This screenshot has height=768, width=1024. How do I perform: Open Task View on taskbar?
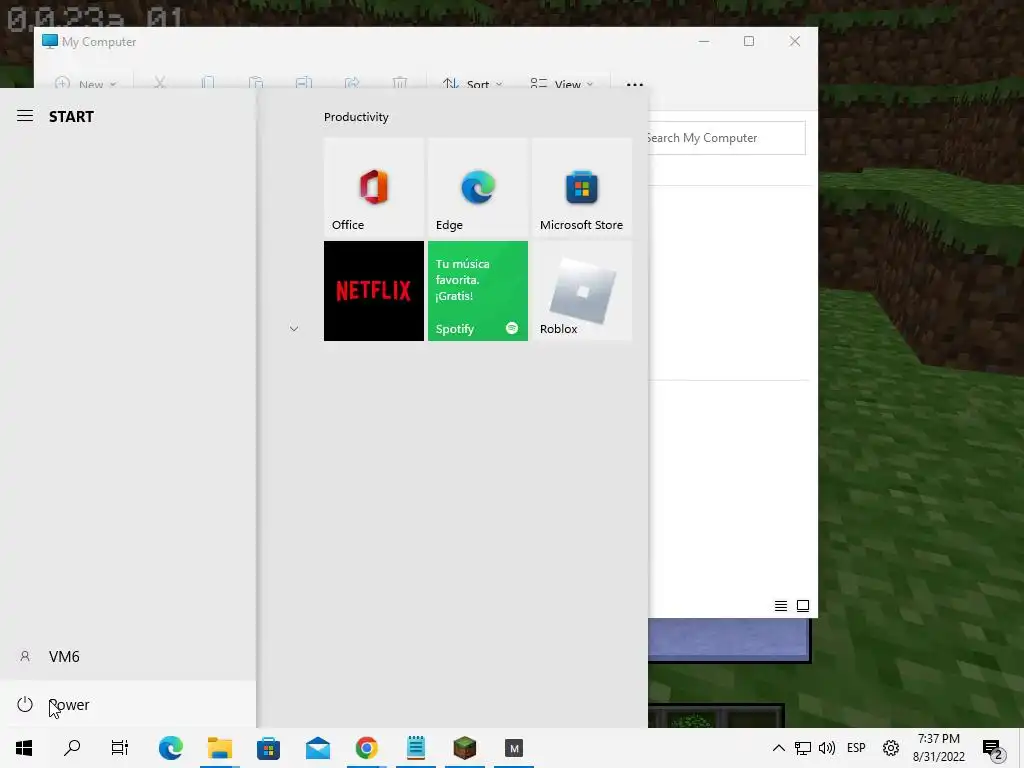click(x=120, y=748)
